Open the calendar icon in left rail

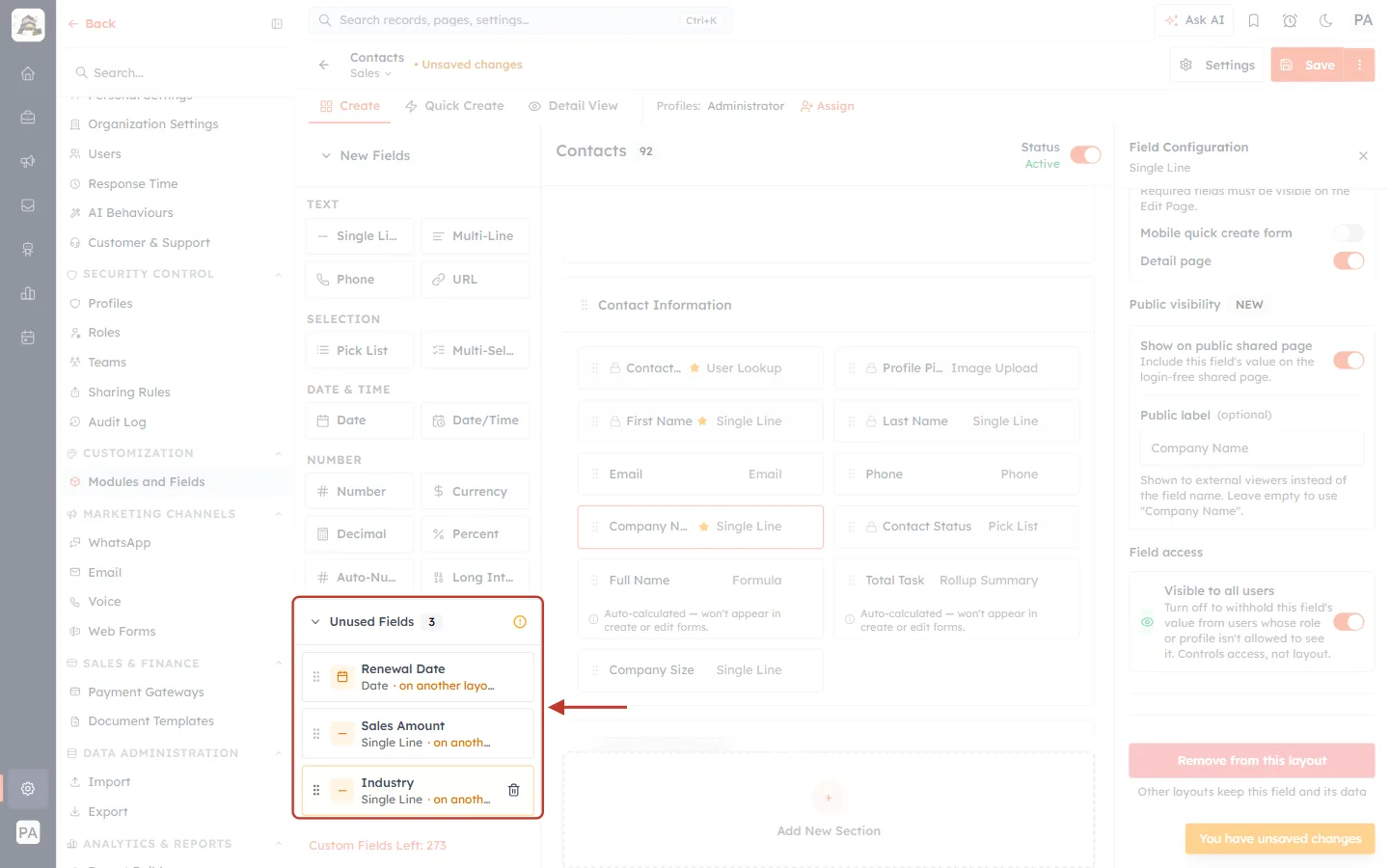click(x=28, y=338)
